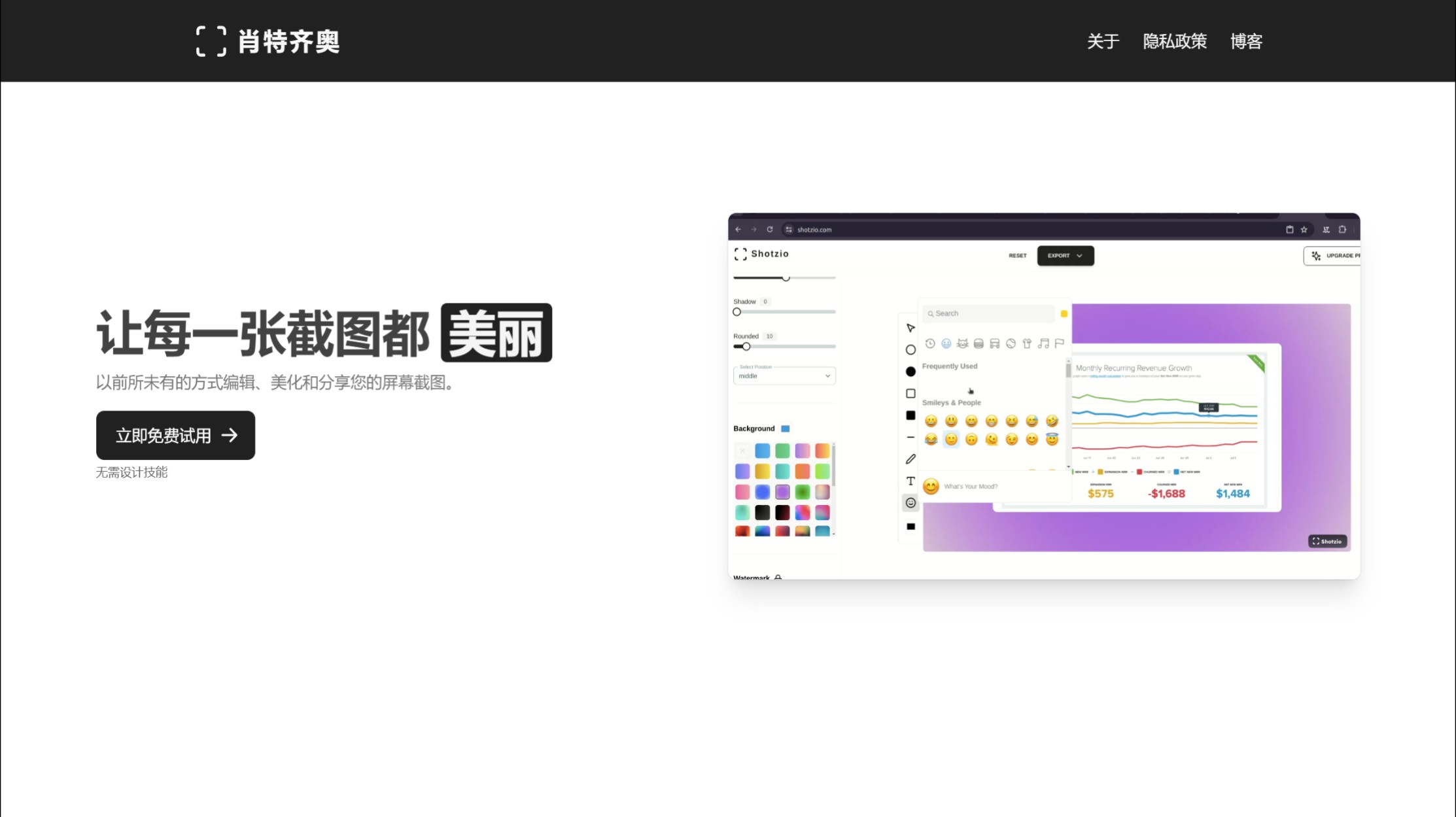This screenshot has width=1456, height=817.
Task: Toggle the Watermark lock
Action: click(x=778, y=578)
